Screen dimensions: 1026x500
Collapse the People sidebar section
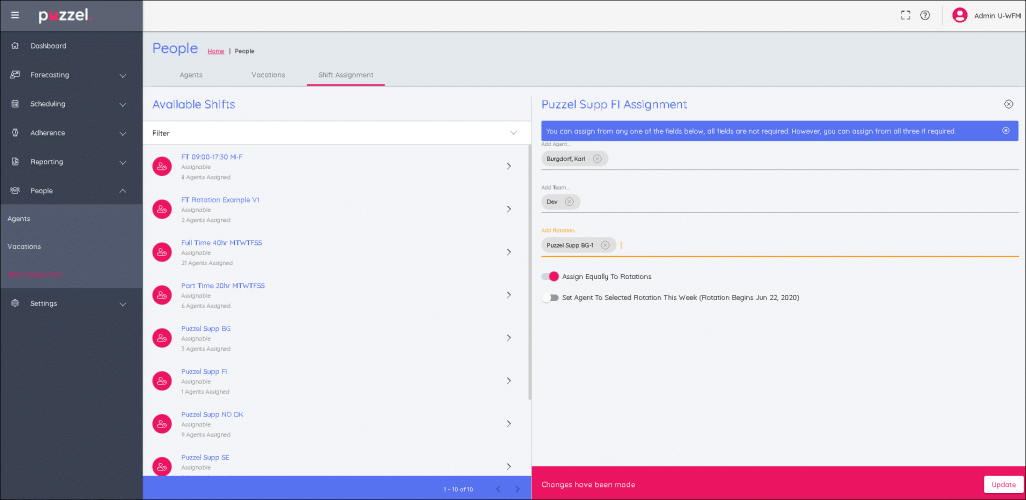(x=122, y=190)
